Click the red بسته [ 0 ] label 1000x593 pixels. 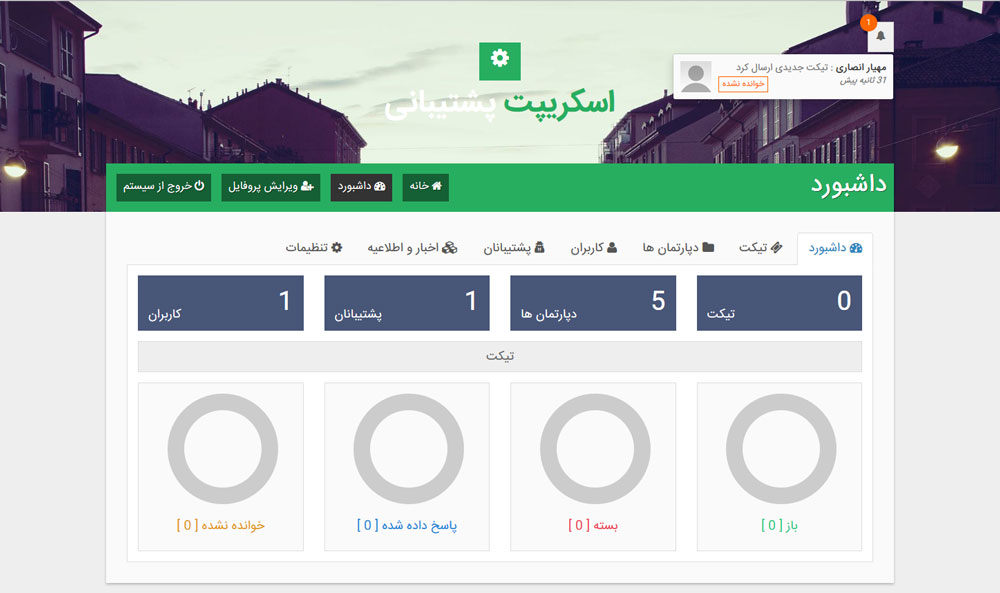(593, 525)
